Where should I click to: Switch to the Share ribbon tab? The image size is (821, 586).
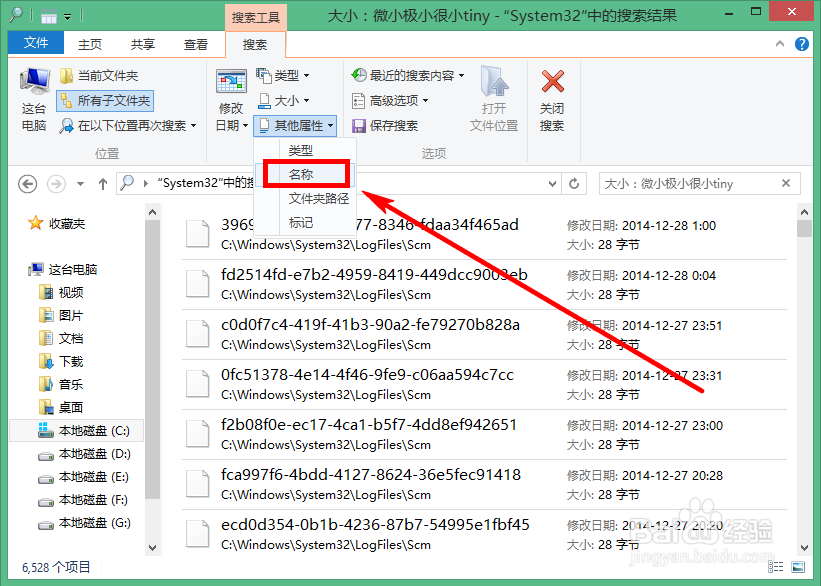[x=142, y=45]
